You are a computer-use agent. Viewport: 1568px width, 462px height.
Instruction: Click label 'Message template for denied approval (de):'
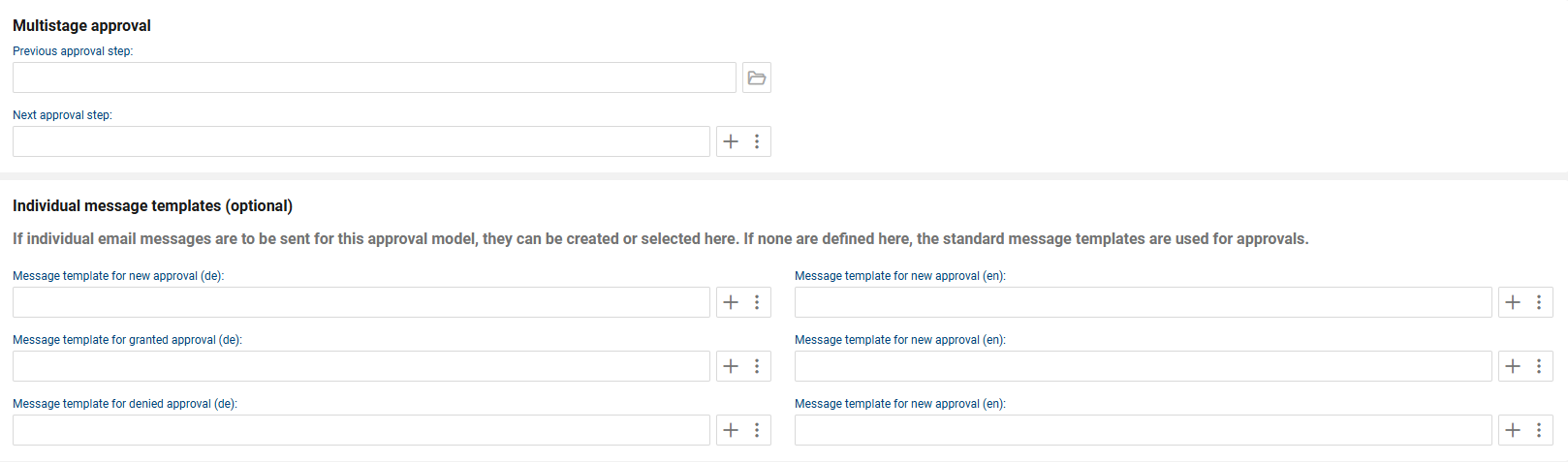coord(125,404)
